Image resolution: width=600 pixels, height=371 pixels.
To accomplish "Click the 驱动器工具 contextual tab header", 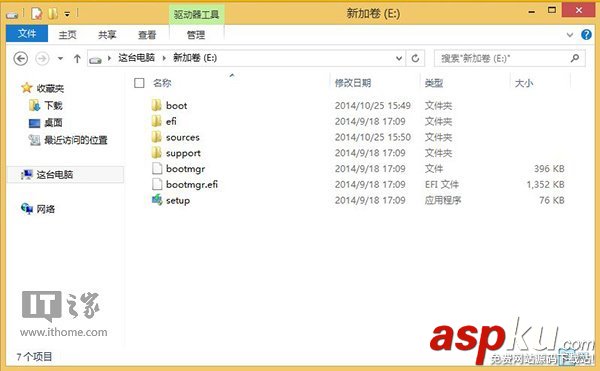I will 196,15.
